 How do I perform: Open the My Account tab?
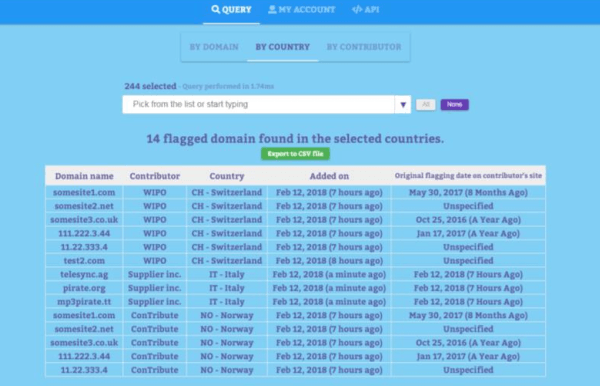(x=302, y=10)
